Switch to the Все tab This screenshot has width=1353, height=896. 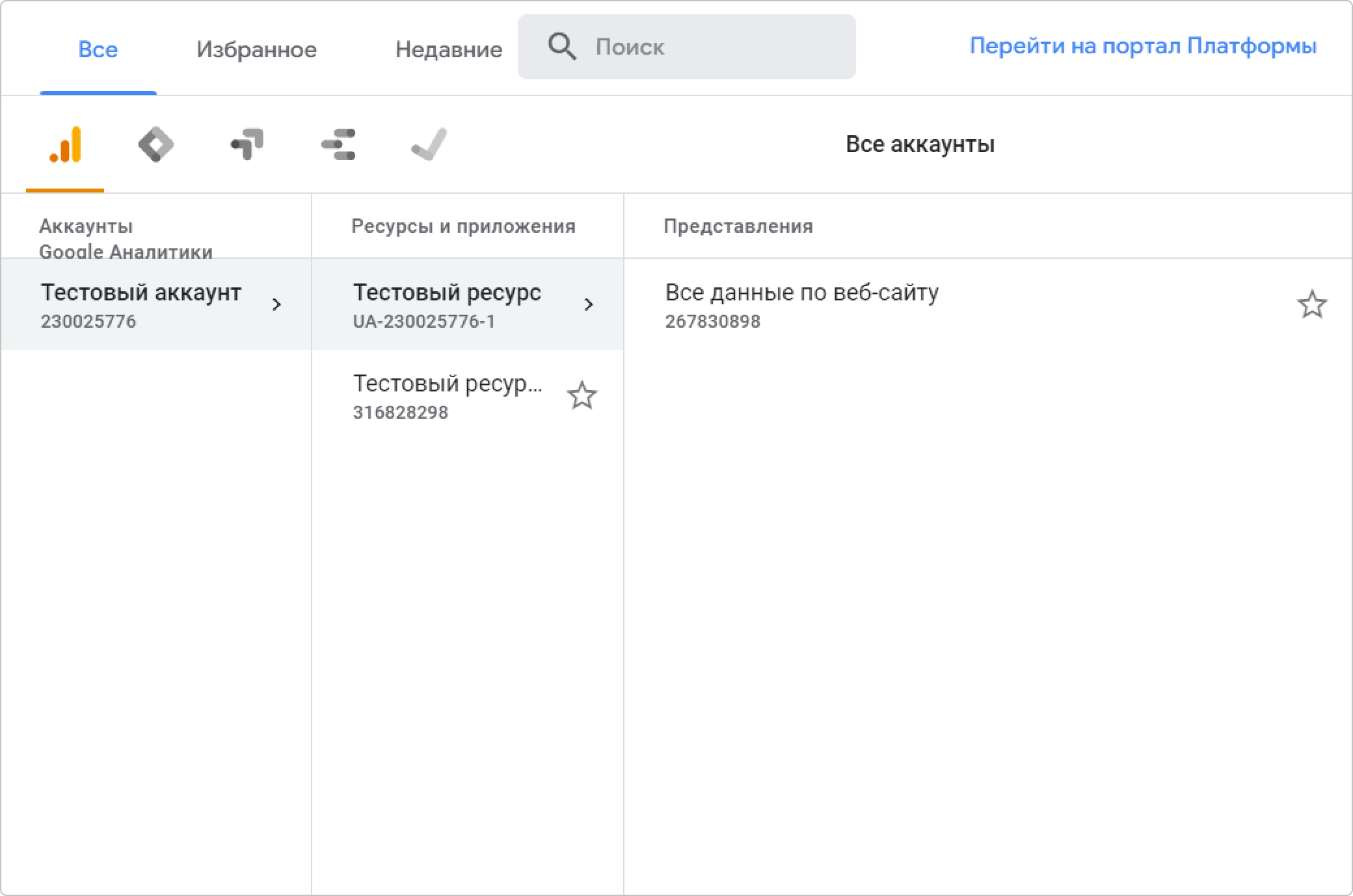[x=98, y=49]
